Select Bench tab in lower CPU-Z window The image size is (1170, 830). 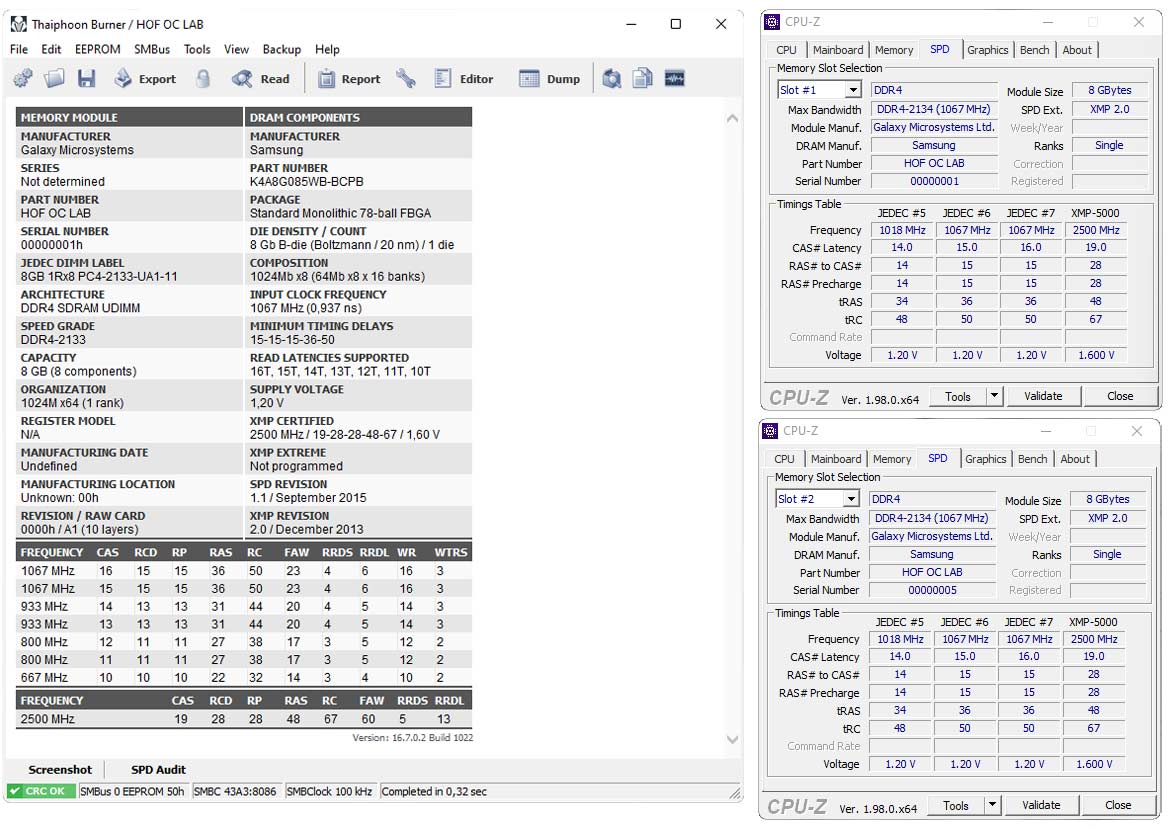tap(1033, 459)
